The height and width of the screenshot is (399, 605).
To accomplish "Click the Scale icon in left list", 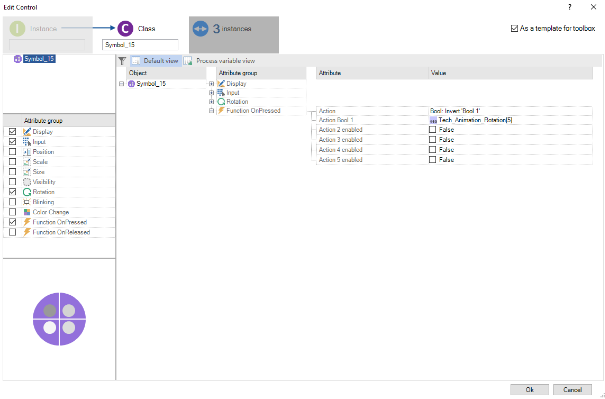I will [27, 162].
